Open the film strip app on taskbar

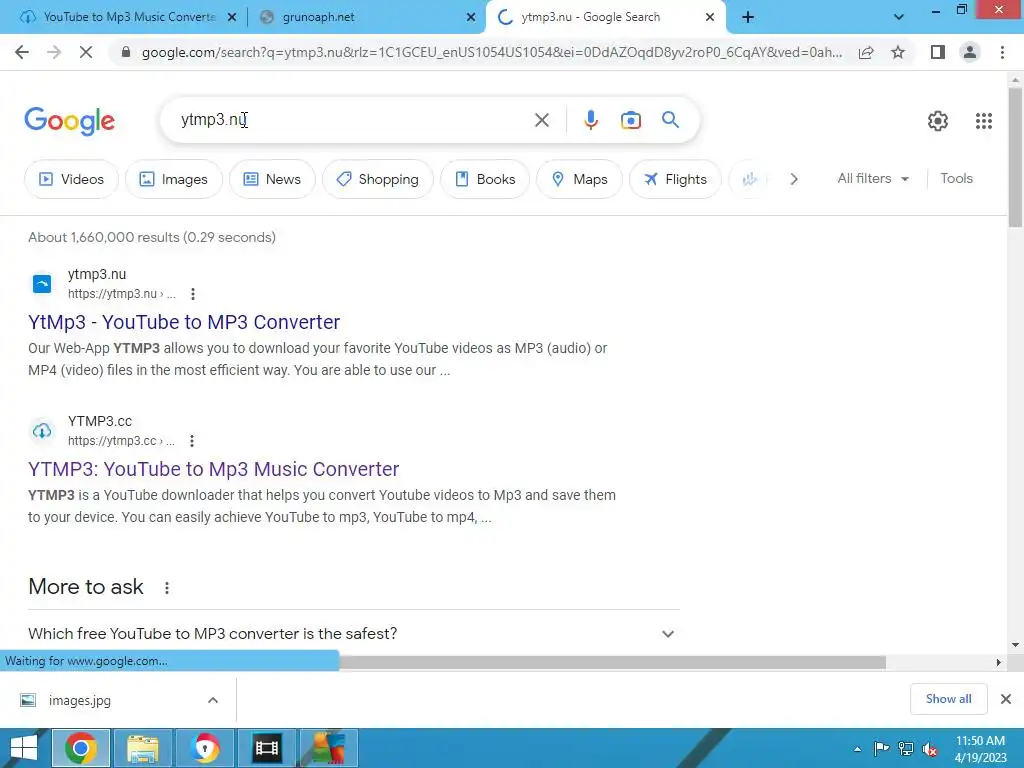266,748
